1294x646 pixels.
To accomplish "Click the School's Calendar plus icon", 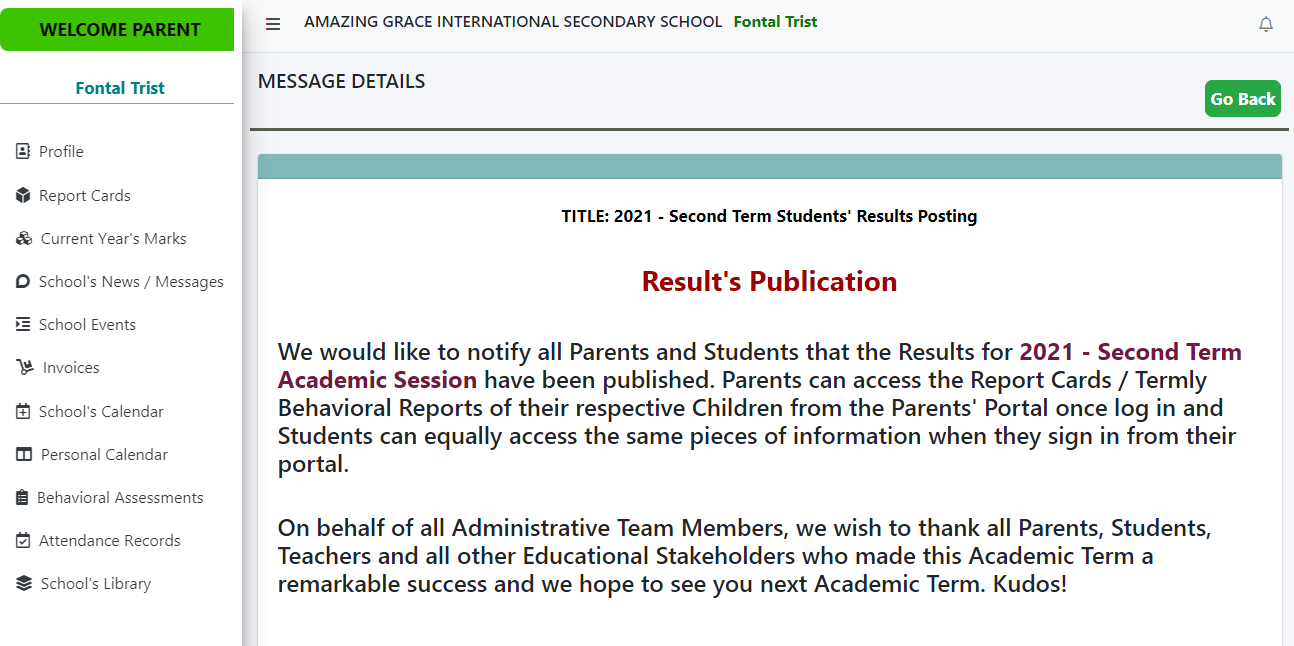I will click(x=23, y=412).
